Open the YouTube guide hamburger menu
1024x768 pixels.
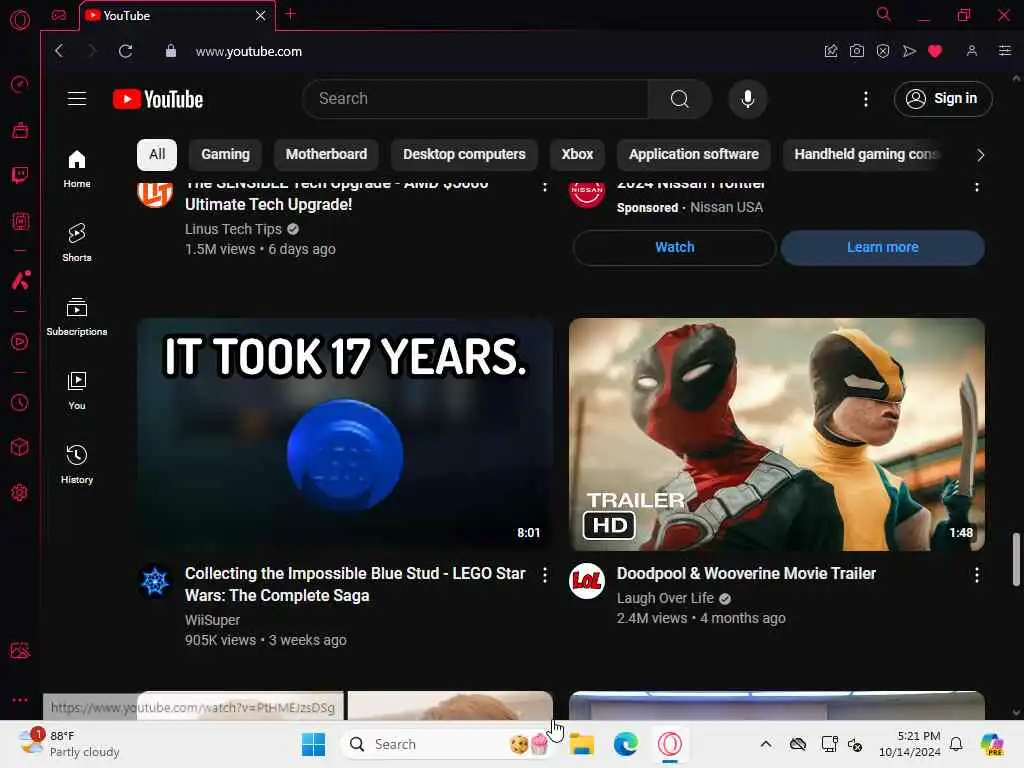tap(77, 99)
